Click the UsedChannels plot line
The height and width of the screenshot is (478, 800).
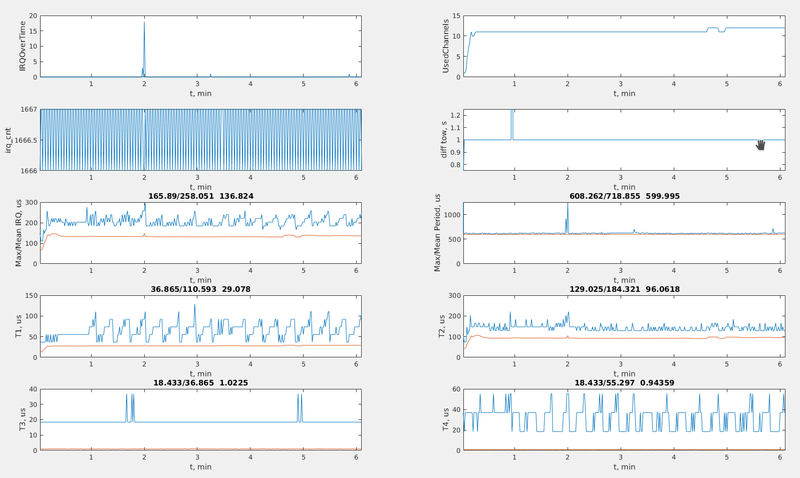600,32
